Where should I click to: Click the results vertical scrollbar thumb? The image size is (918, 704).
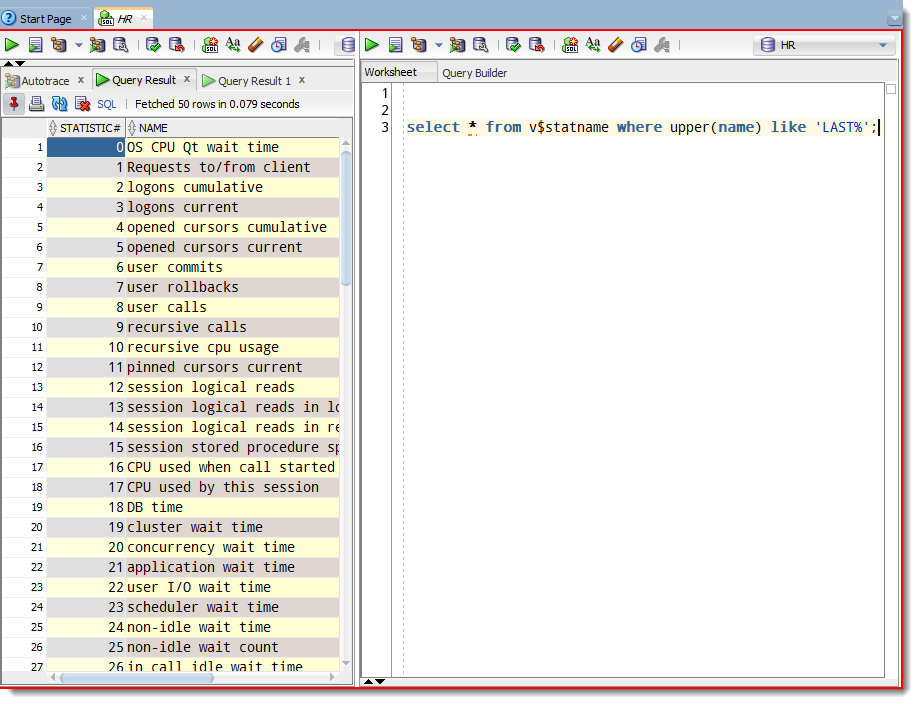(346, 218)
